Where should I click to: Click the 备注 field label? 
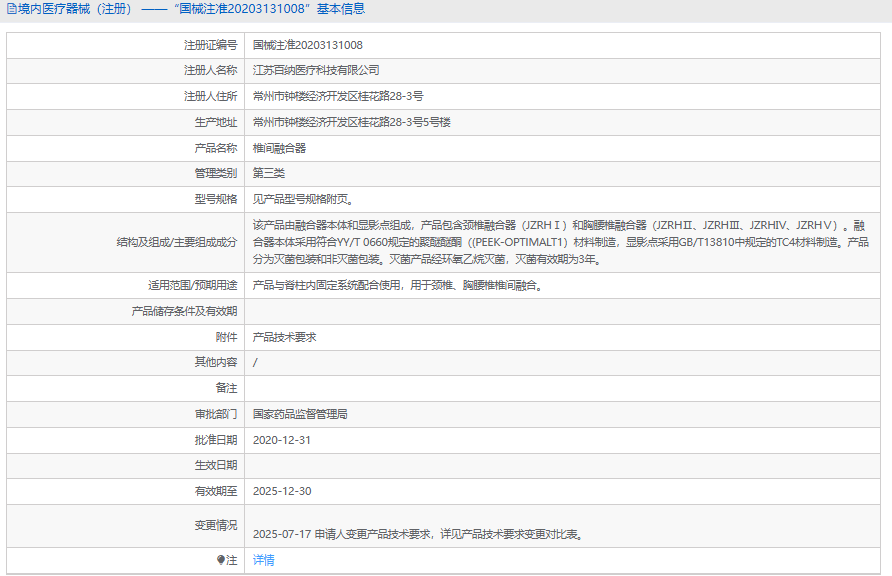(226, 388)
